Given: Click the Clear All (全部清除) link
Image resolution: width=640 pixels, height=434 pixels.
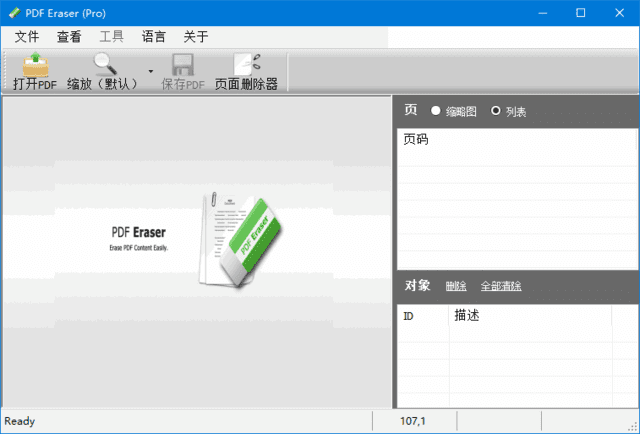Looking at the screenshot, I should 501,287.
